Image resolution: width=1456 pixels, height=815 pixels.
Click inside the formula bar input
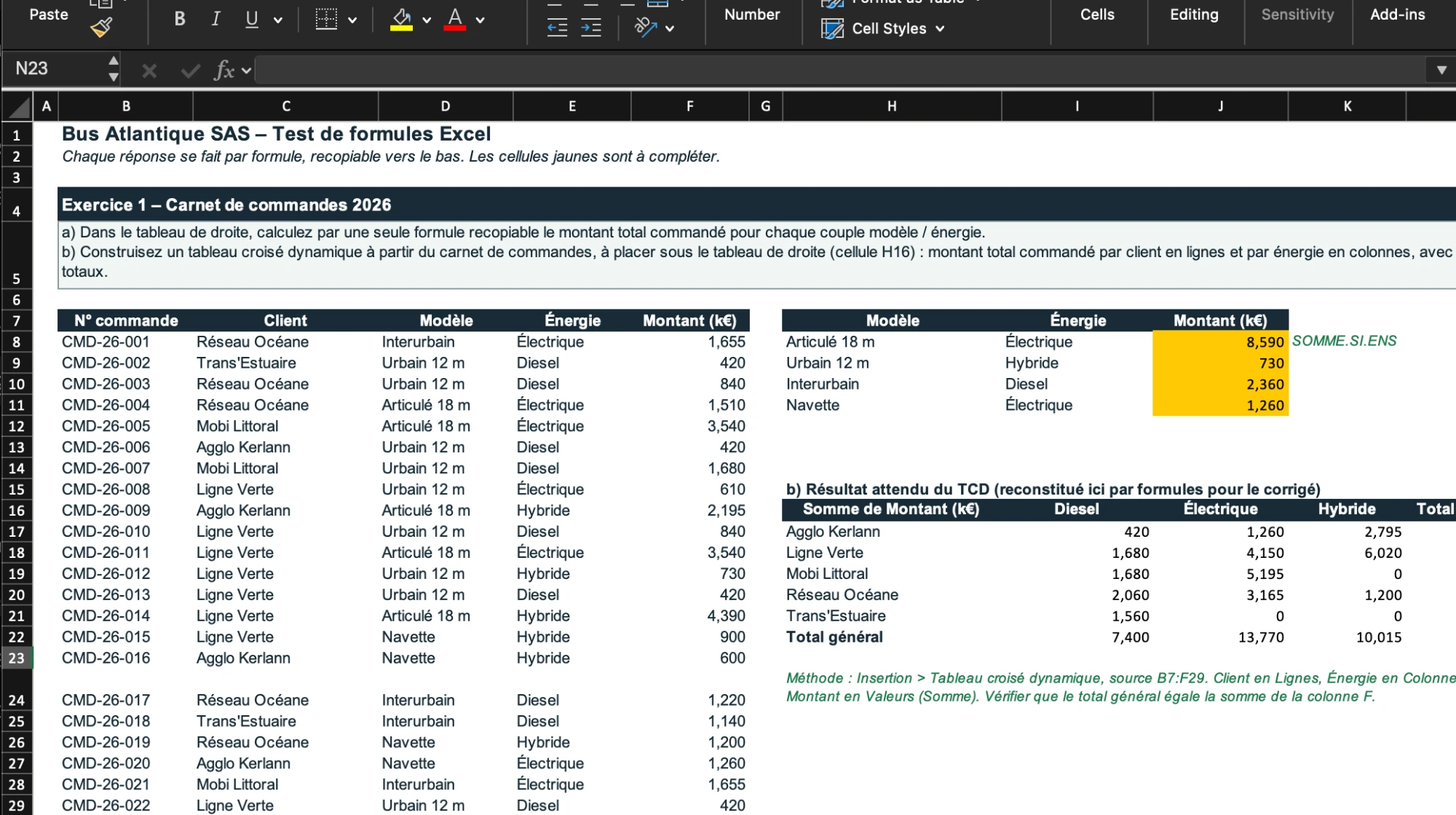841,71
